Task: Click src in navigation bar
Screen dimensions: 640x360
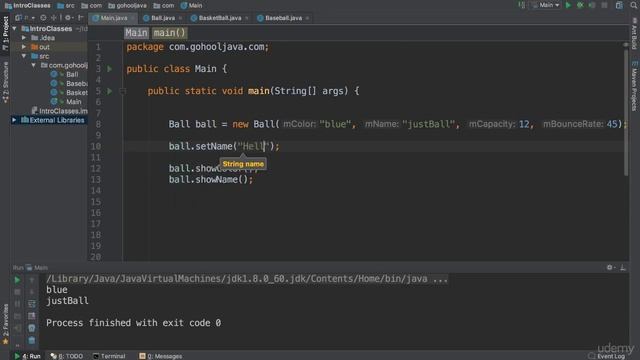Action: click(x=66, y=5)
